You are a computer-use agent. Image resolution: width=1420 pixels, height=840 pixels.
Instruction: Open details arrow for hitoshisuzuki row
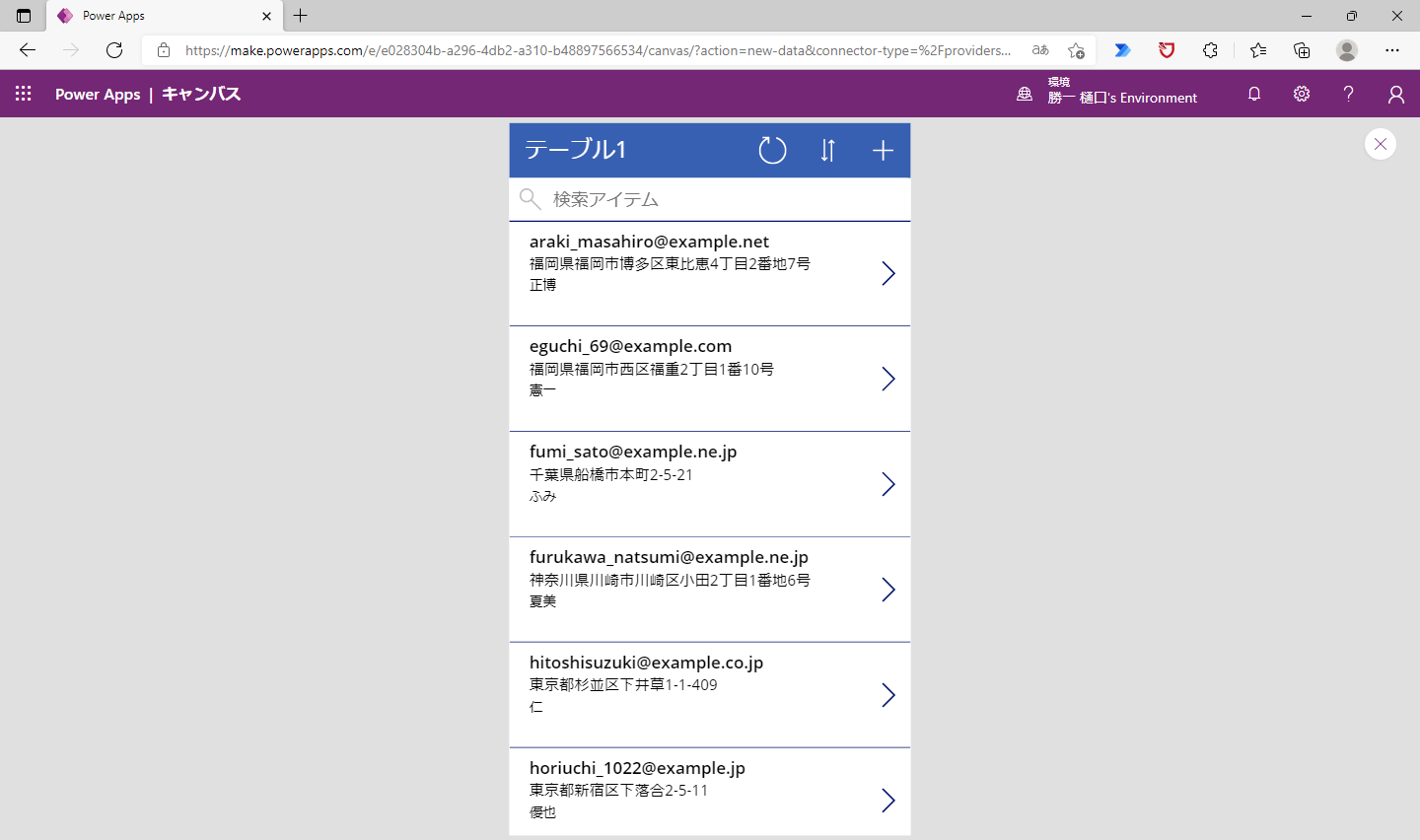888,695
